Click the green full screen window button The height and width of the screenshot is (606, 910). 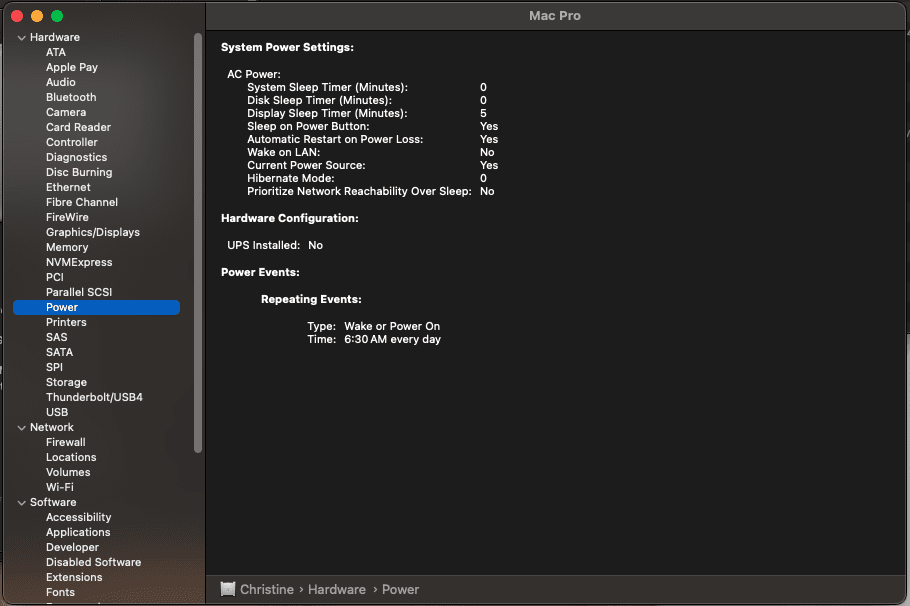point(57,16)
